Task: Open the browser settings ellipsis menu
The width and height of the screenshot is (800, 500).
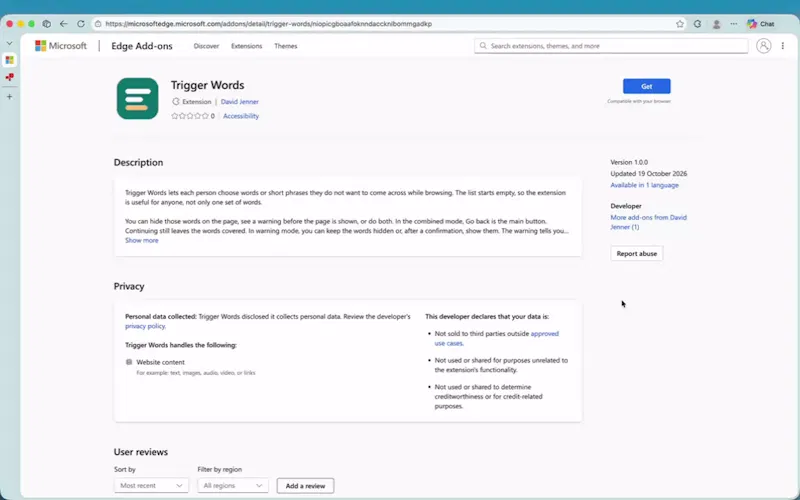Action: point(734,24)
